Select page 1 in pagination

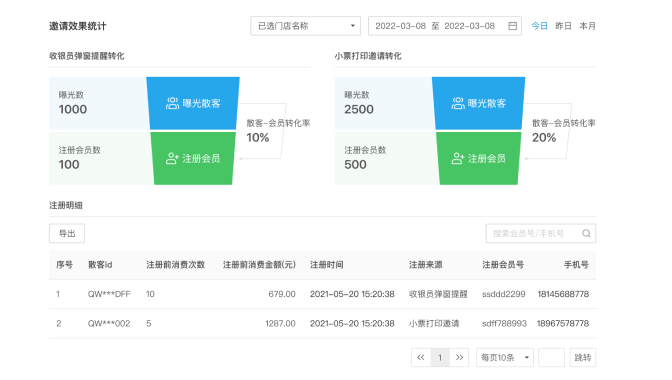point(440,357)
